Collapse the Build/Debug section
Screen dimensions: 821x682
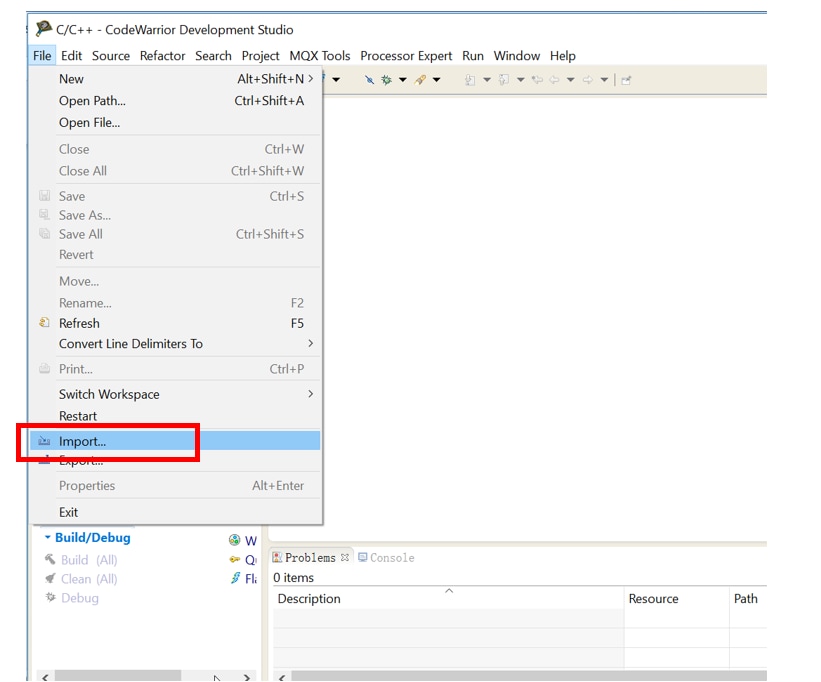coord(48,538)
